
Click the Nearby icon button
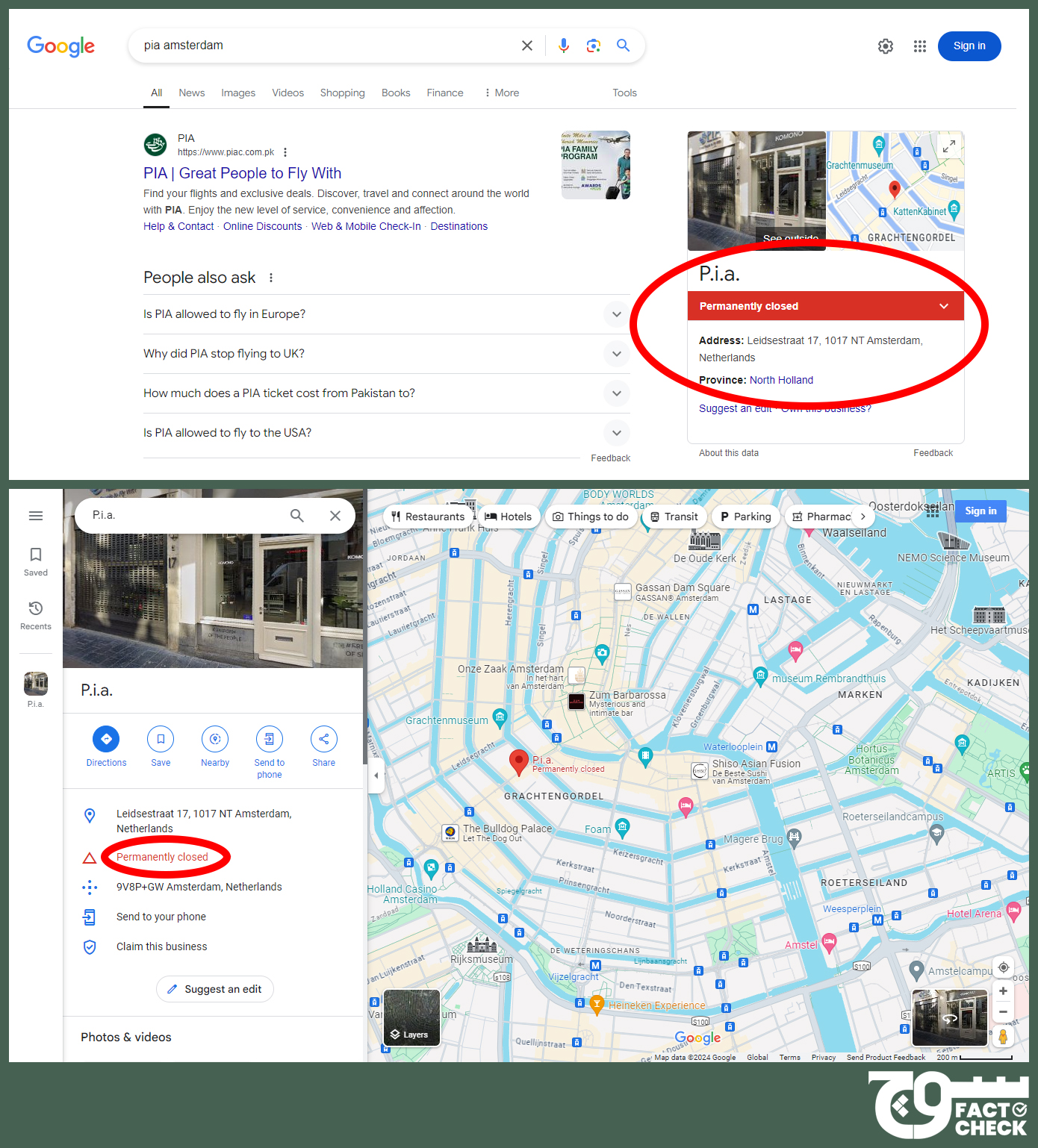(x=215, y=739)
